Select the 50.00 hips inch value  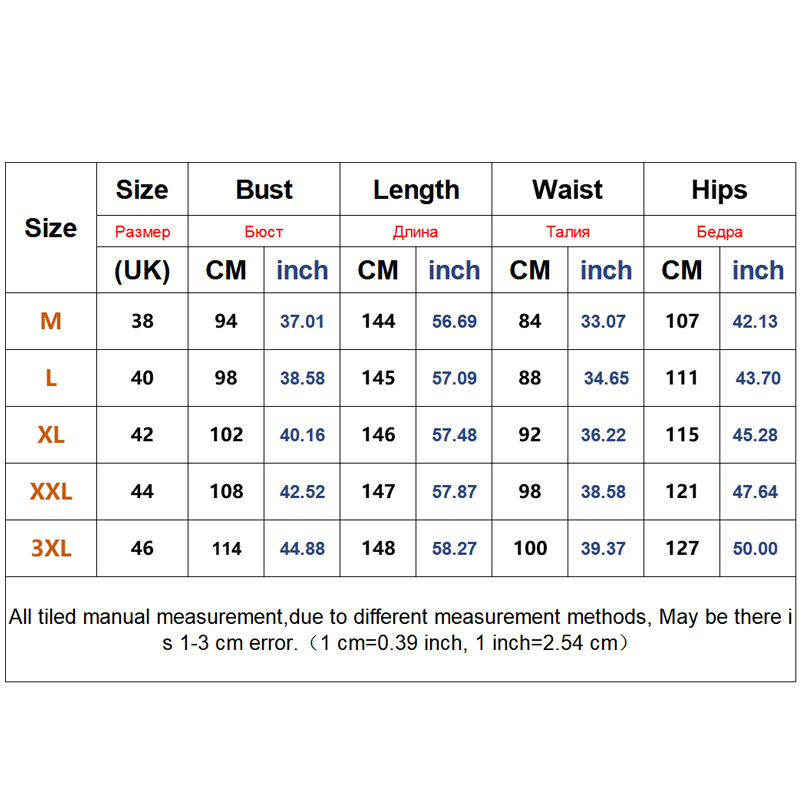tap(756, 548)
